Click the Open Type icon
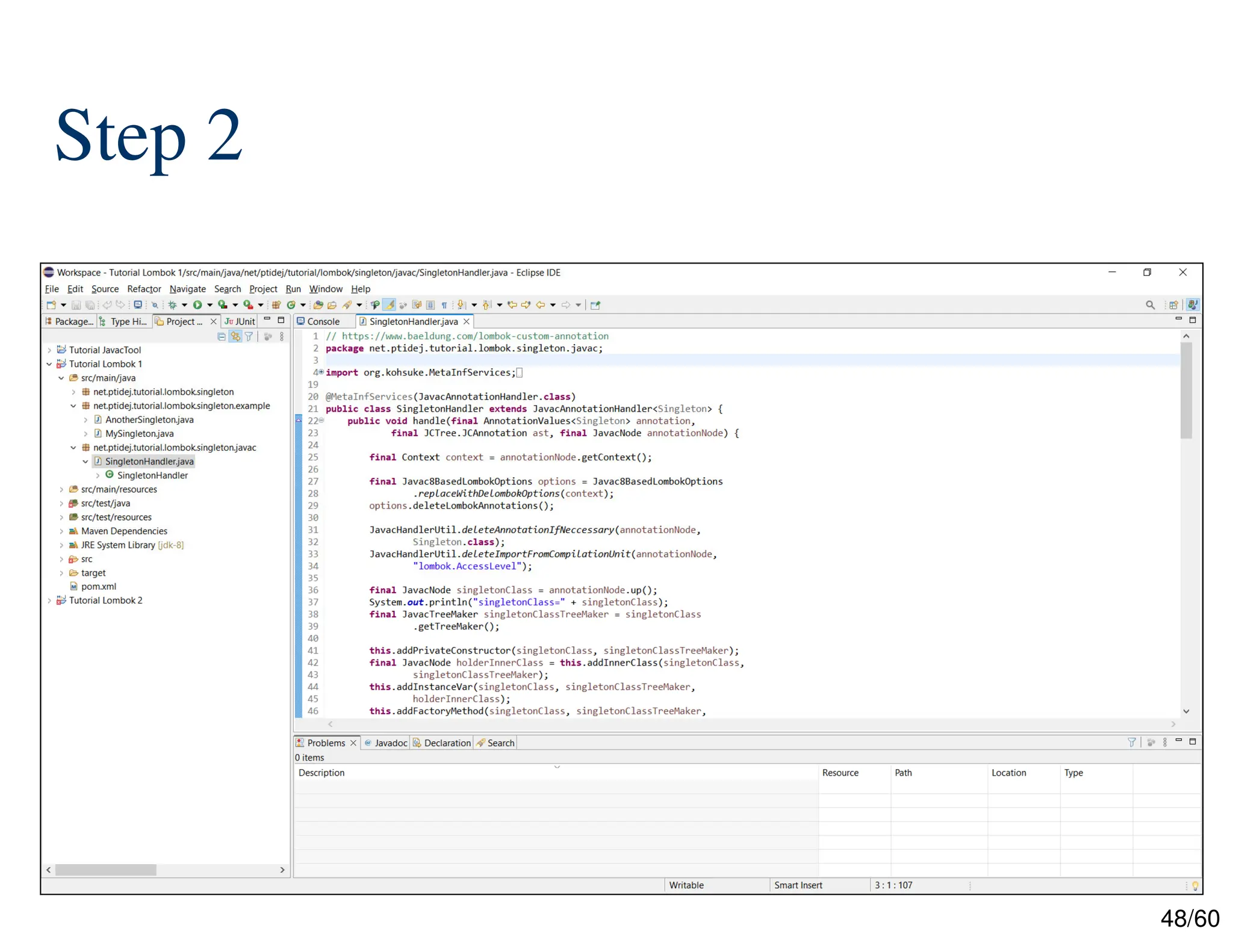This screenshot has height=952, width=1233. coord(318,305)
